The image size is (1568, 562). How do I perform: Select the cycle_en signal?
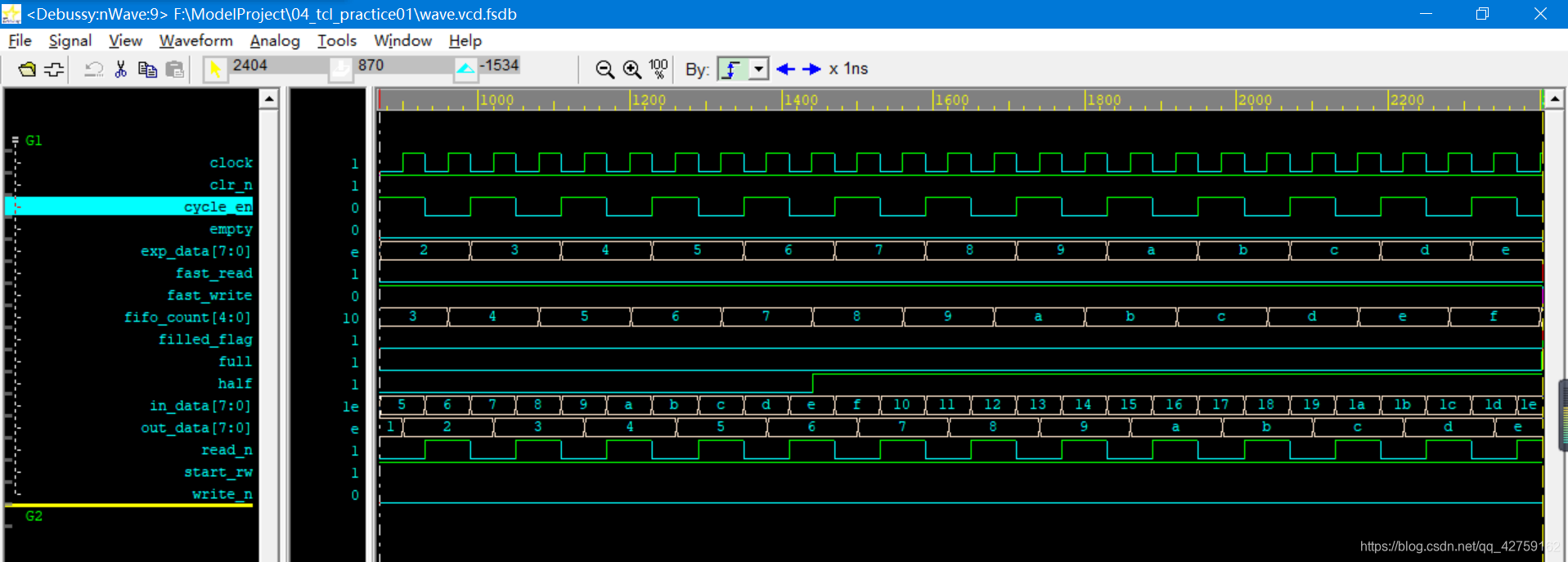[129, 207]
